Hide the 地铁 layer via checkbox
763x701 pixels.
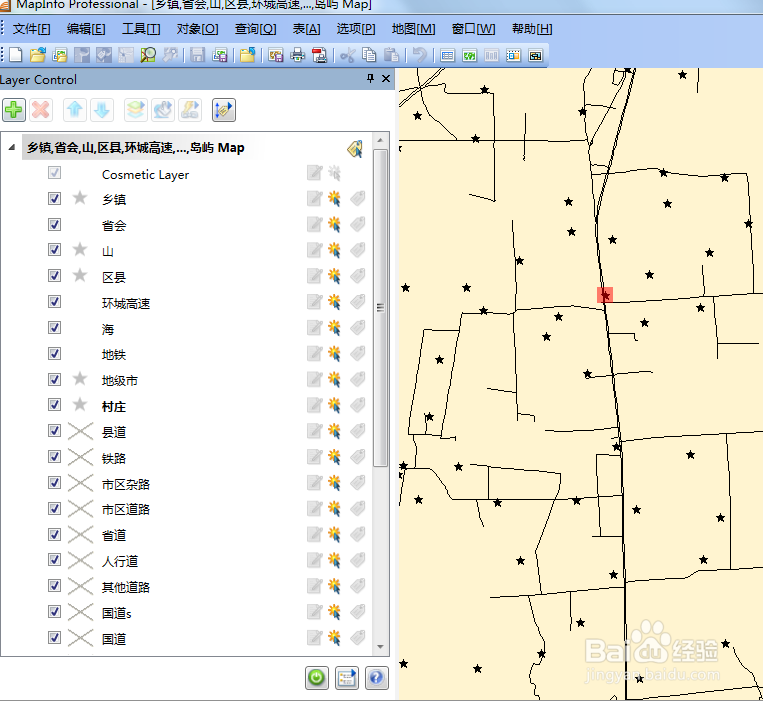pos(54,353)
